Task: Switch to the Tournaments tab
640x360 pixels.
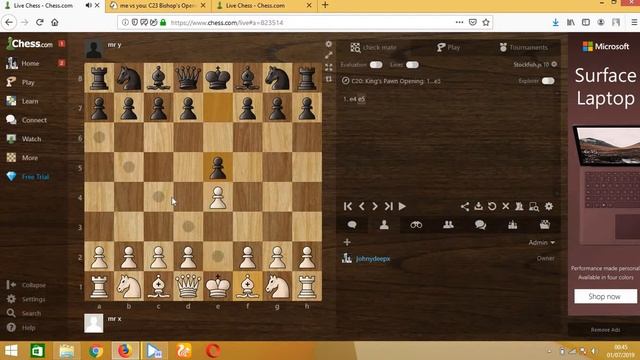Action: pyautogui.click(x=523, y=47)
